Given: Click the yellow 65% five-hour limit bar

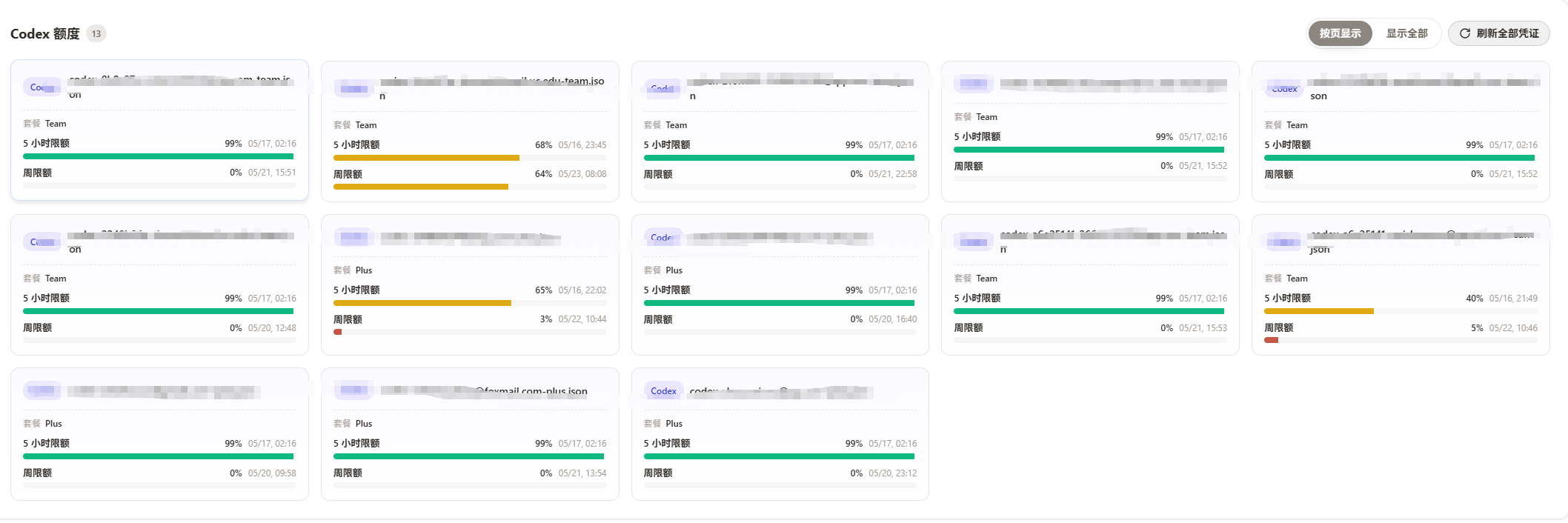Looking at the screenshot, I should click(422, 303).
